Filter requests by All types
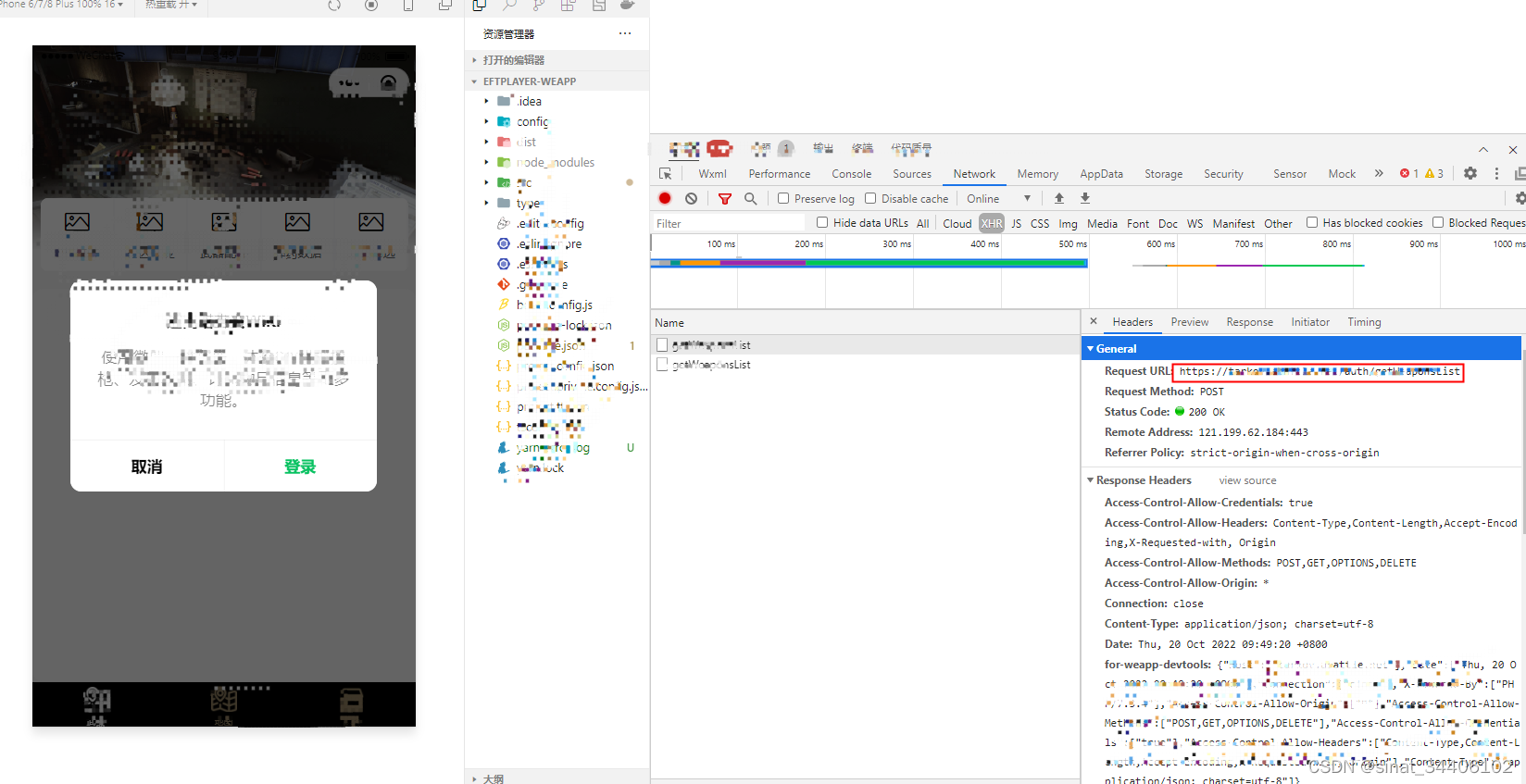The width and height of the screenshot is (1526, 784). pos(923,223)
